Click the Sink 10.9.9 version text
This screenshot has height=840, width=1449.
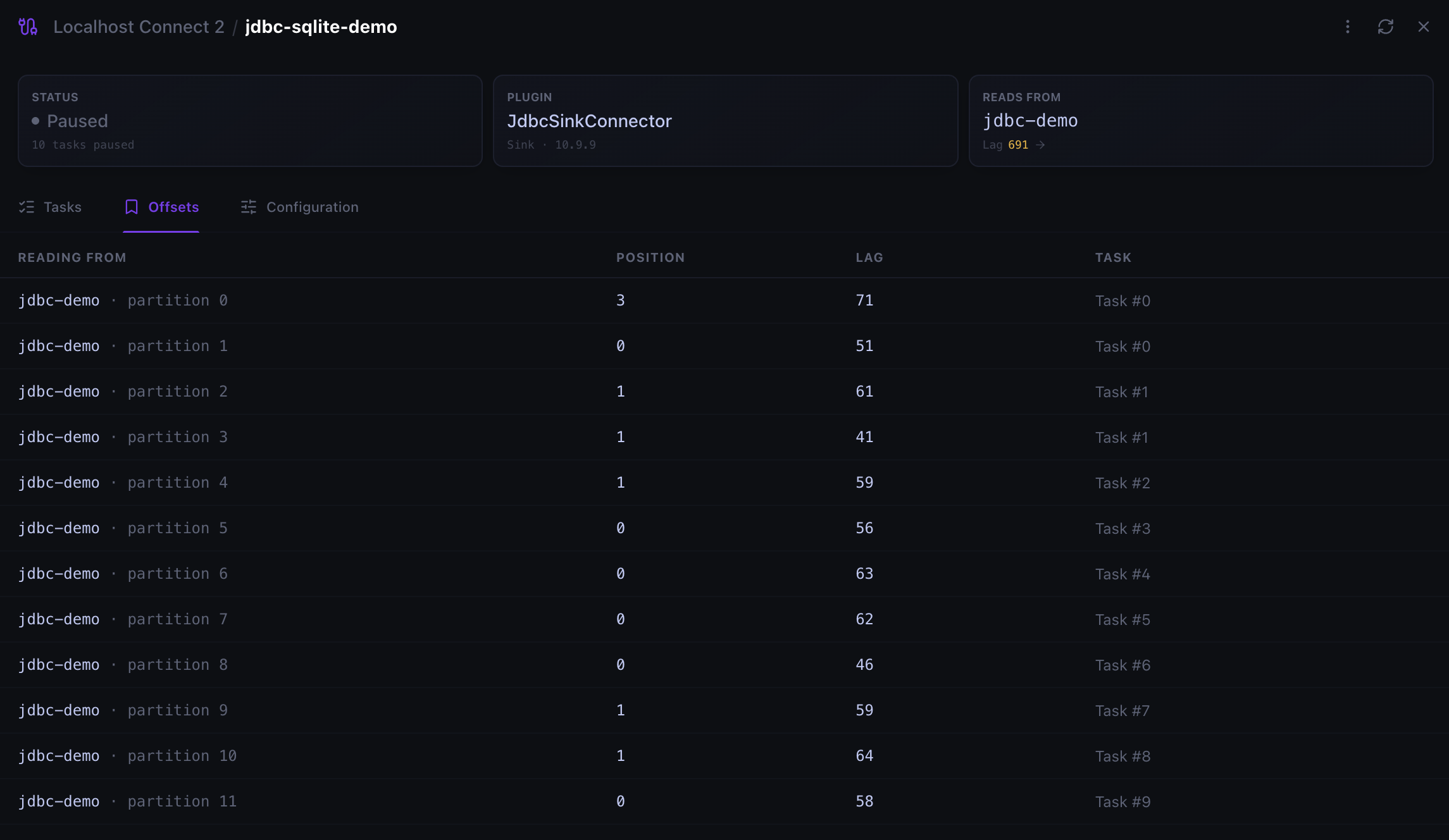click(x=551, y=145)
